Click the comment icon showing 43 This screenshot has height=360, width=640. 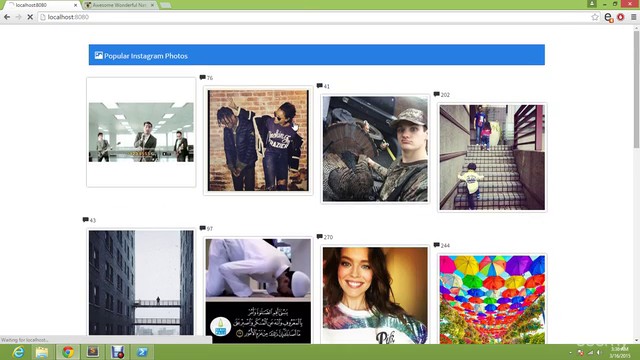pyautogui.click(x=85, y=220)
